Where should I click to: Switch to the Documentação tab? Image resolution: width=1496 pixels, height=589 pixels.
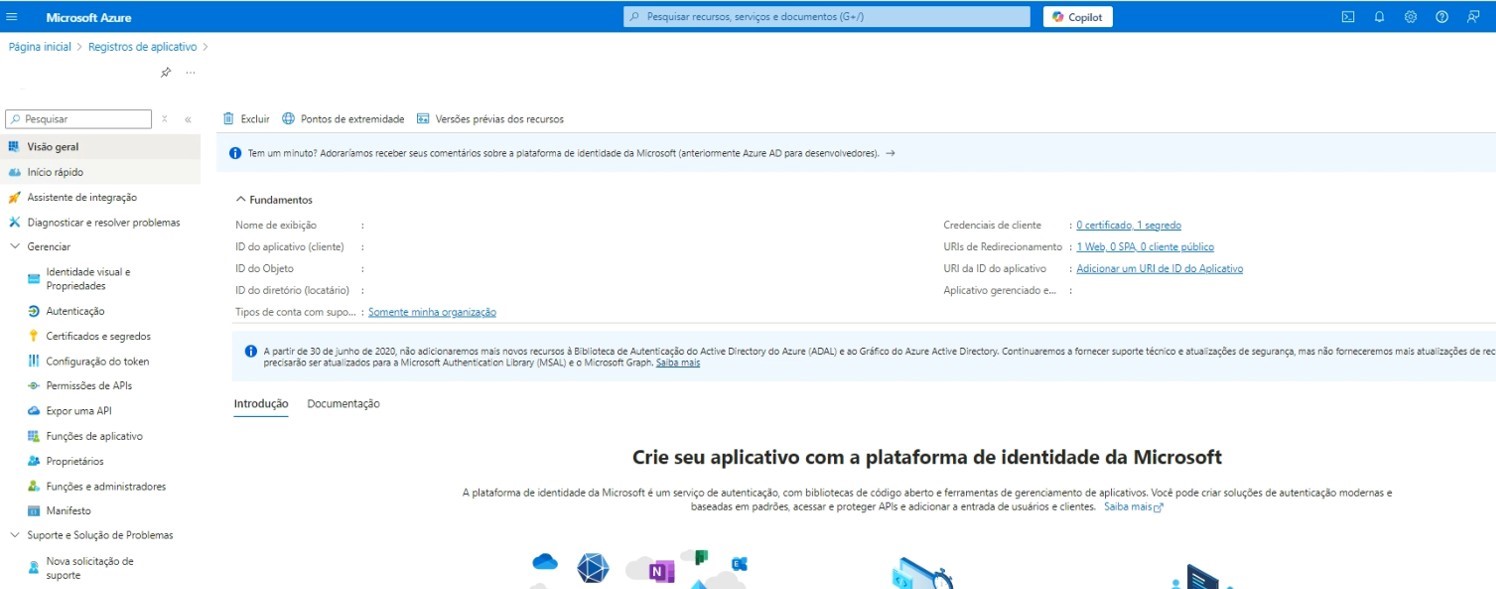coord(343,404)
